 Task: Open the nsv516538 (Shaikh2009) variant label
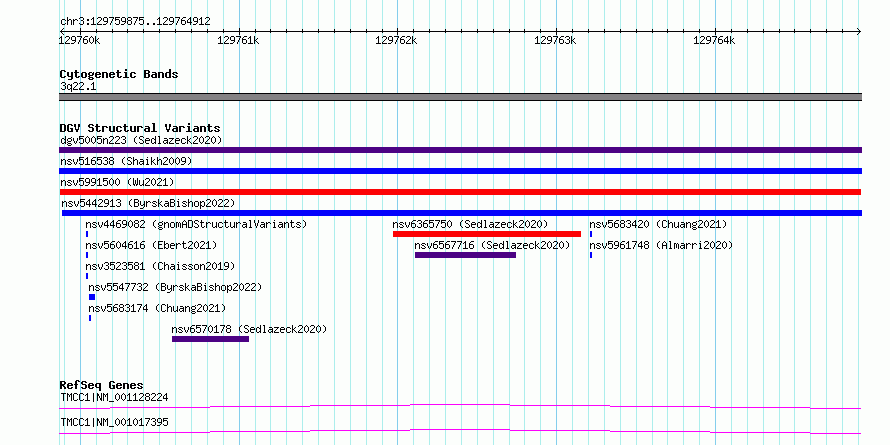126,161
